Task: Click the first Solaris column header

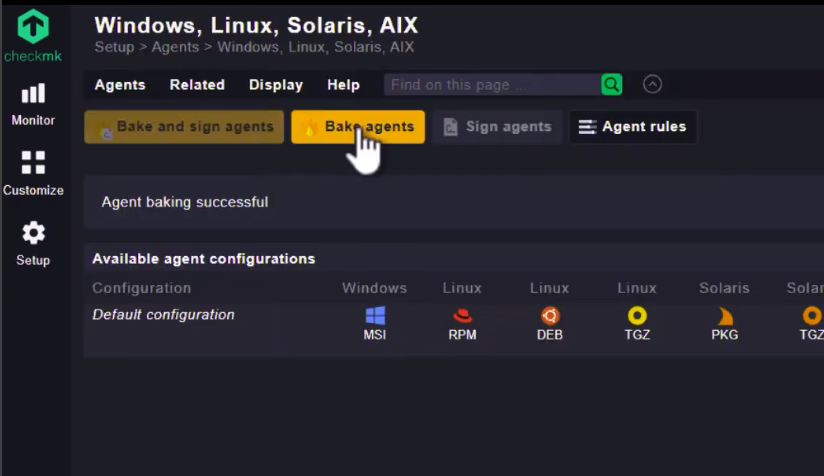Action: tap(724, 288)
